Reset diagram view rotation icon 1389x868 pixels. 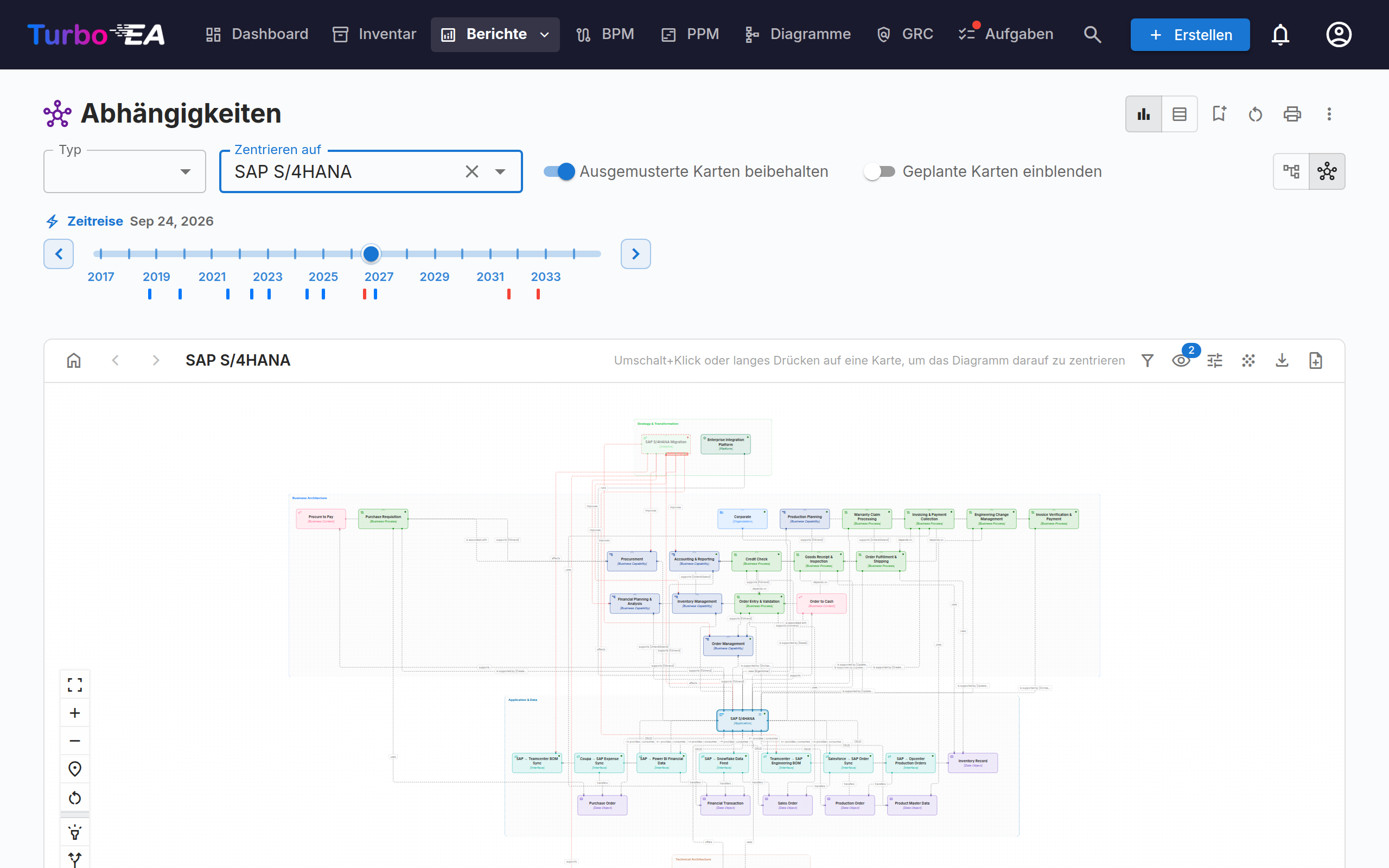[75, 798]
